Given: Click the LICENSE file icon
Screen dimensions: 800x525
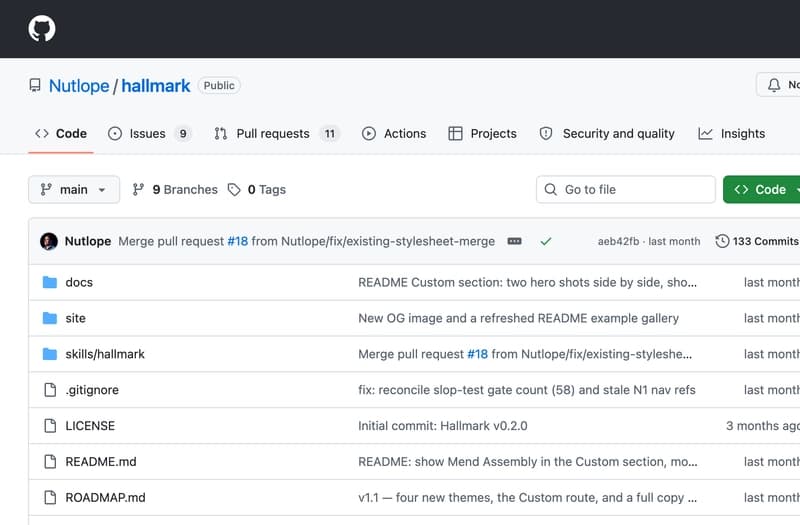Looking at the screenshot, I should pyautogui.click(x=50, y=426).
